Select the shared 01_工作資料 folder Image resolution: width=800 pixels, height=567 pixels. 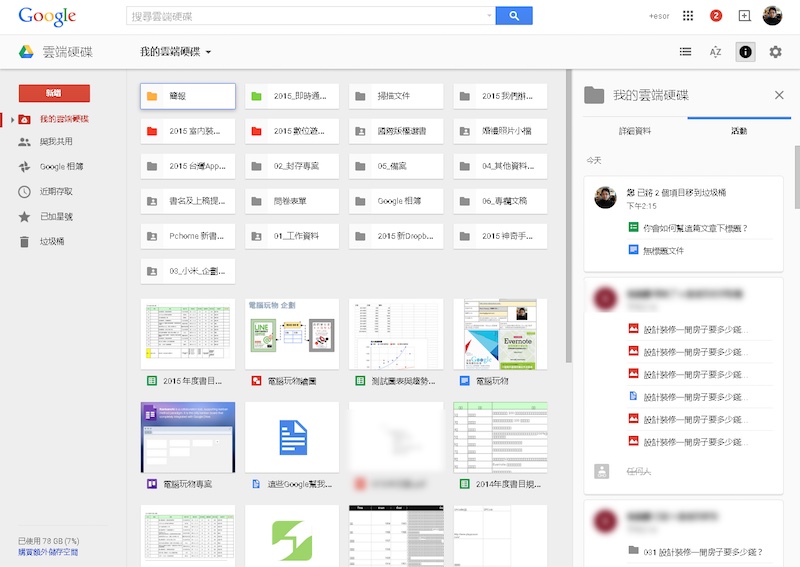(292, 236)
